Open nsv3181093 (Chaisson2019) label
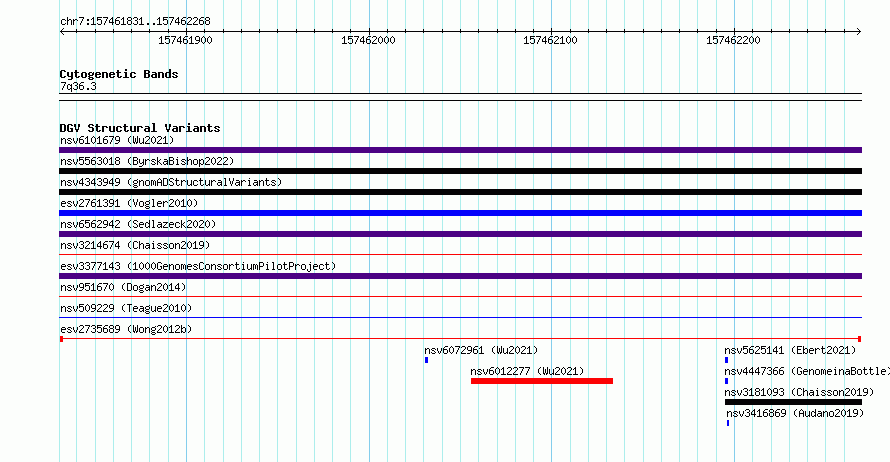890x462 pixels. click(x=799, y=392)
